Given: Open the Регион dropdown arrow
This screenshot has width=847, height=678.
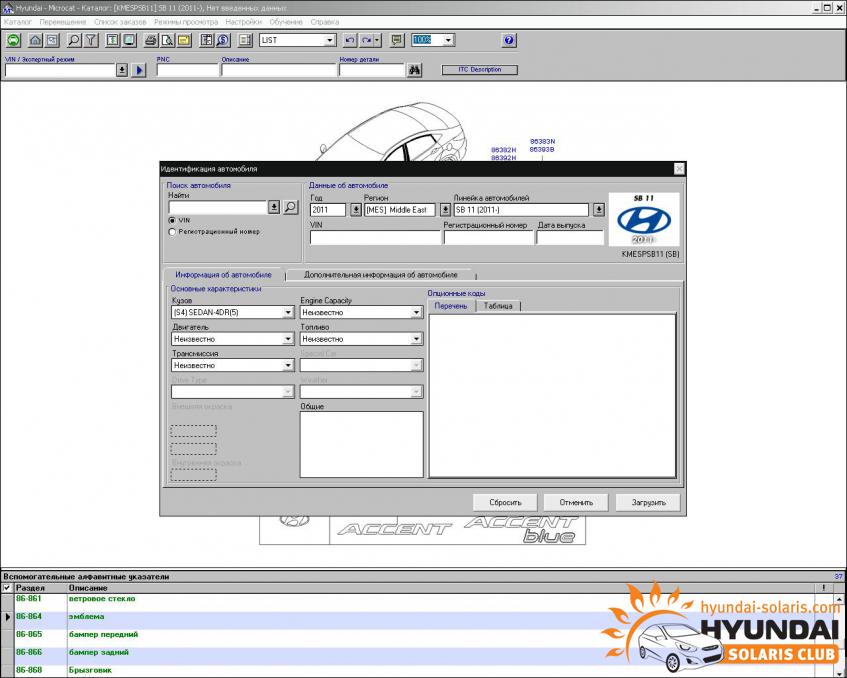Looking at the screenshot, I should coord(445,210).
